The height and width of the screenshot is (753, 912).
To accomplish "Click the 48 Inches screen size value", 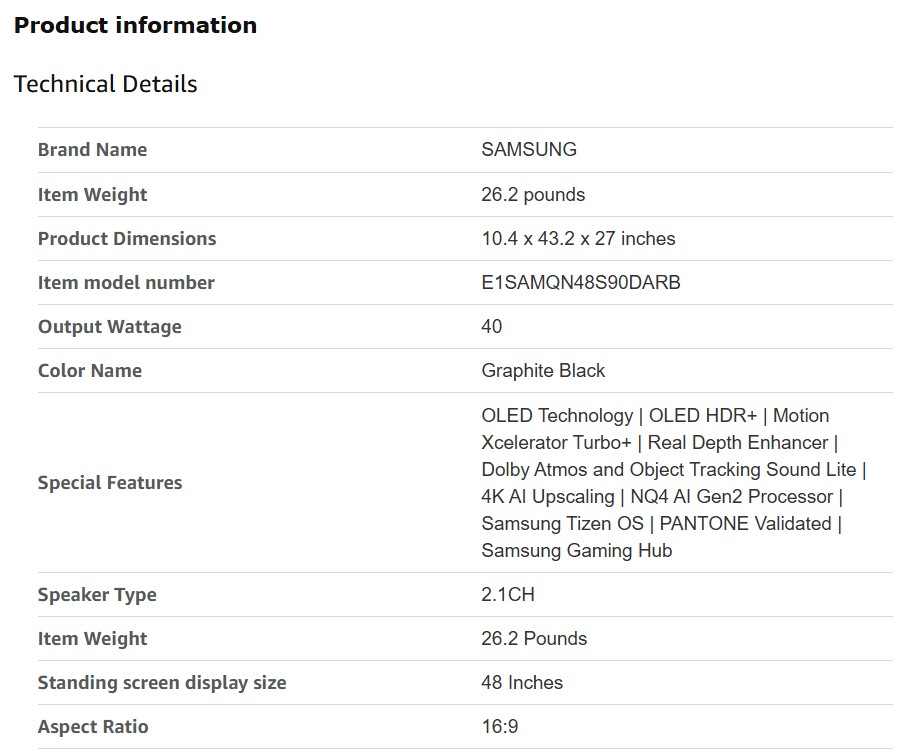I will click(522, 683).
